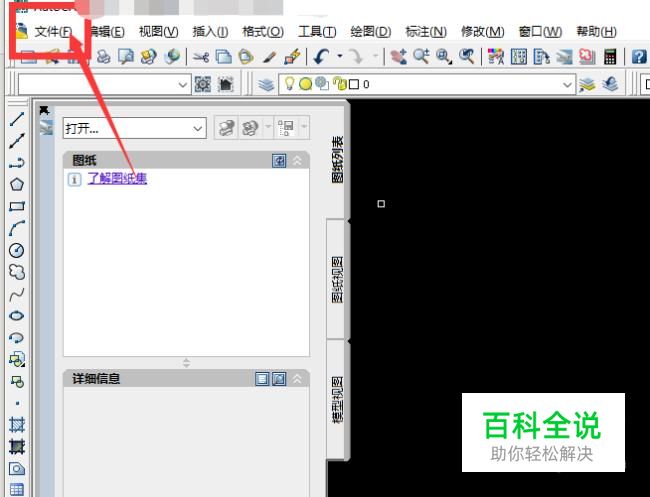Click the Cut scissors icon
This screenshot has width=650, height=497.
[201, 57]
